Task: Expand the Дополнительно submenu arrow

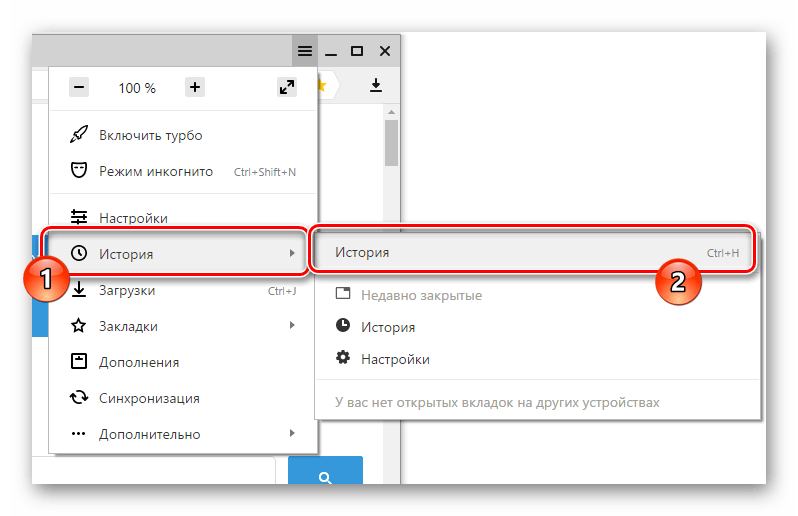Action: 292,433
